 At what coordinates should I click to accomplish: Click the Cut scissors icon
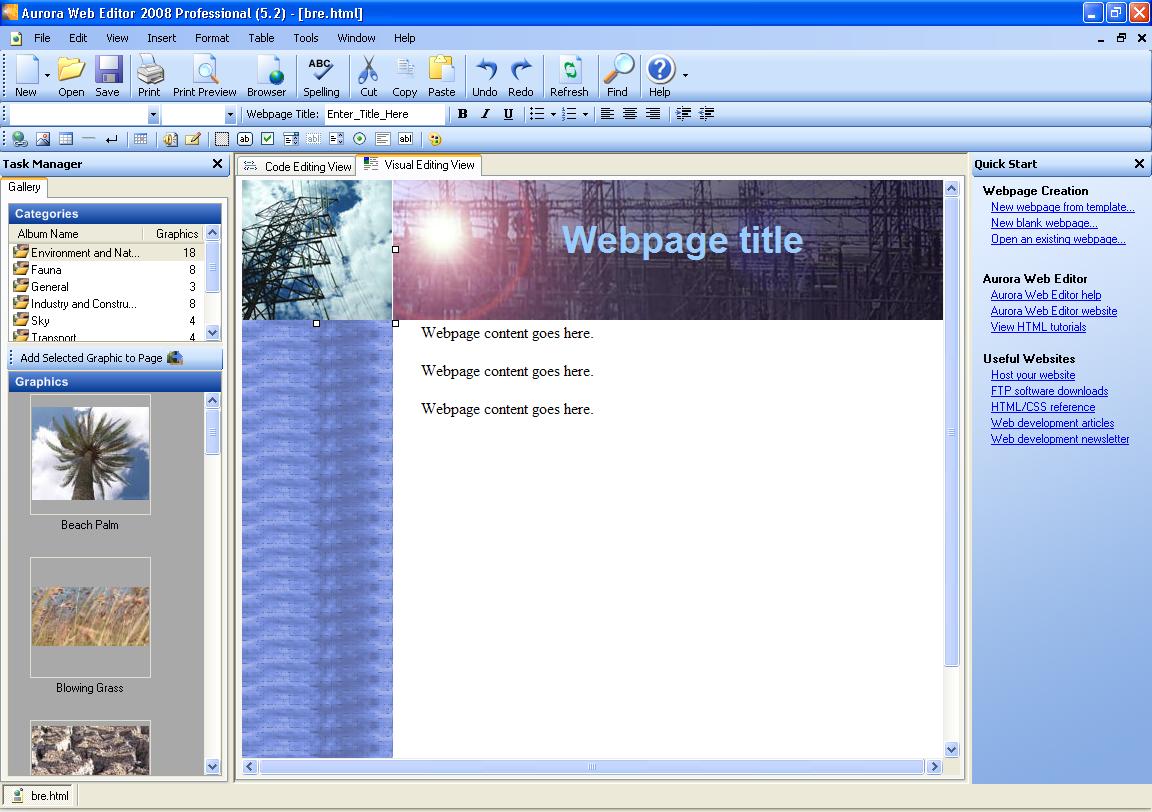[369, 76]
